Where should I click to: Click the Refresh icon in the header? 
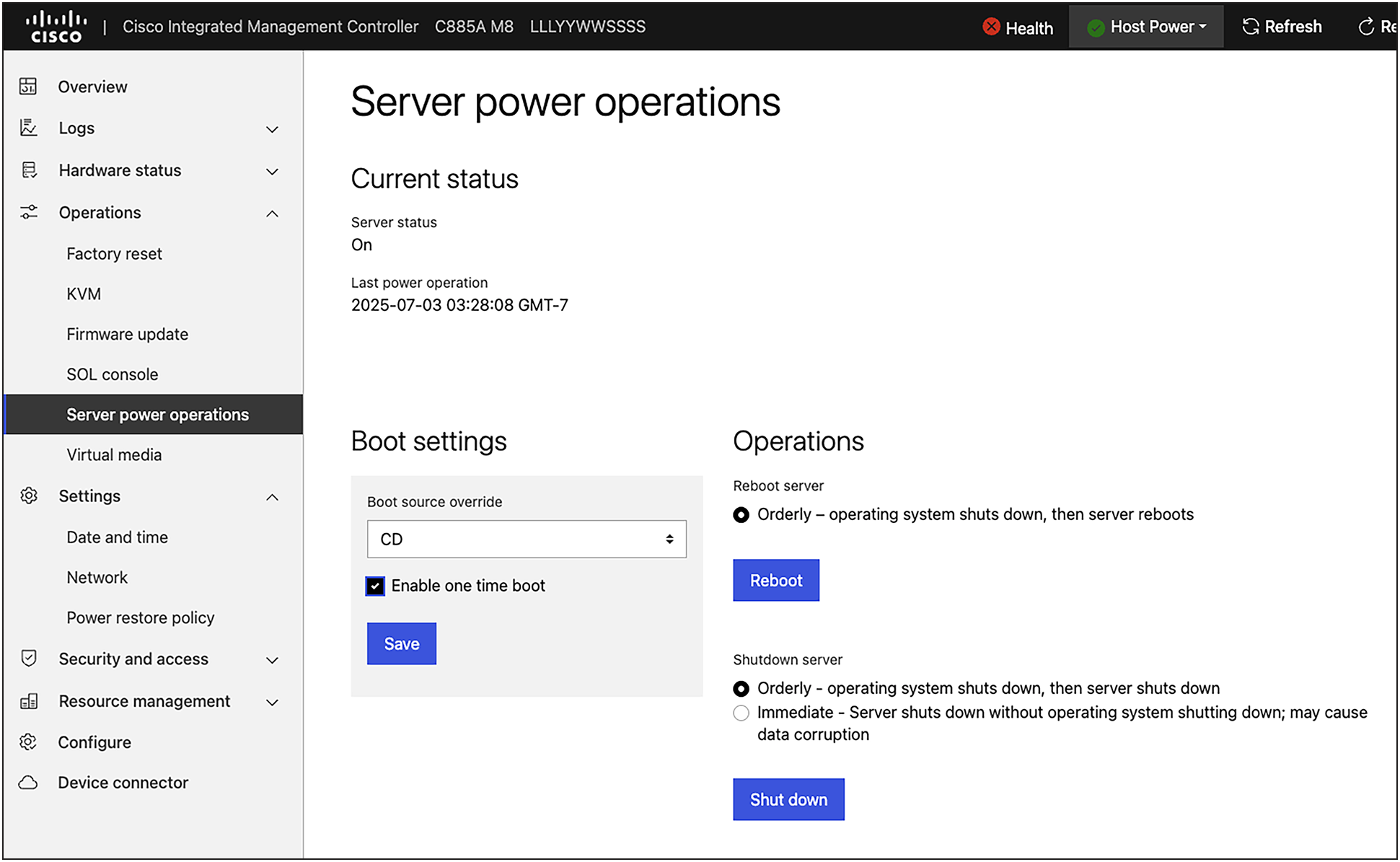point(1250,26)
